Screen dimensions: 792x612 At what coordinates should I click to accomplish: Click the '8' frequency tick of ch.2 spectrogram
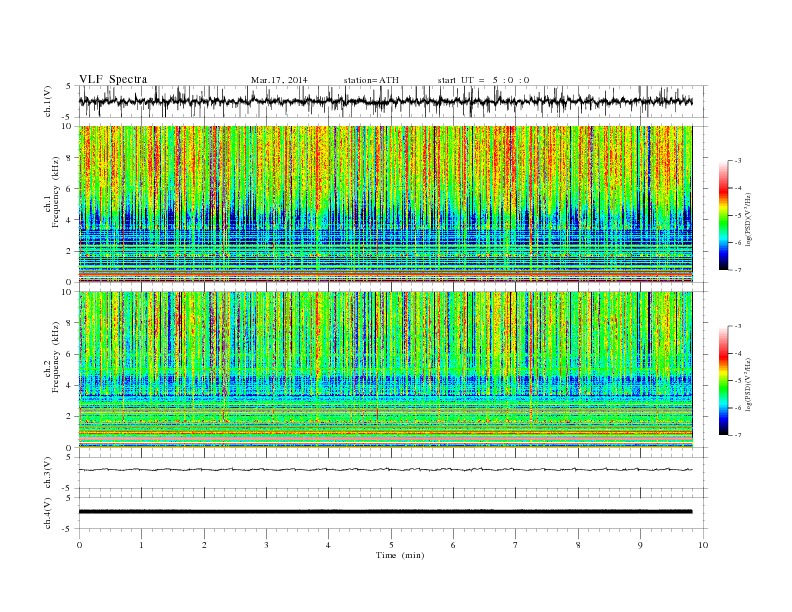(70, 323)
